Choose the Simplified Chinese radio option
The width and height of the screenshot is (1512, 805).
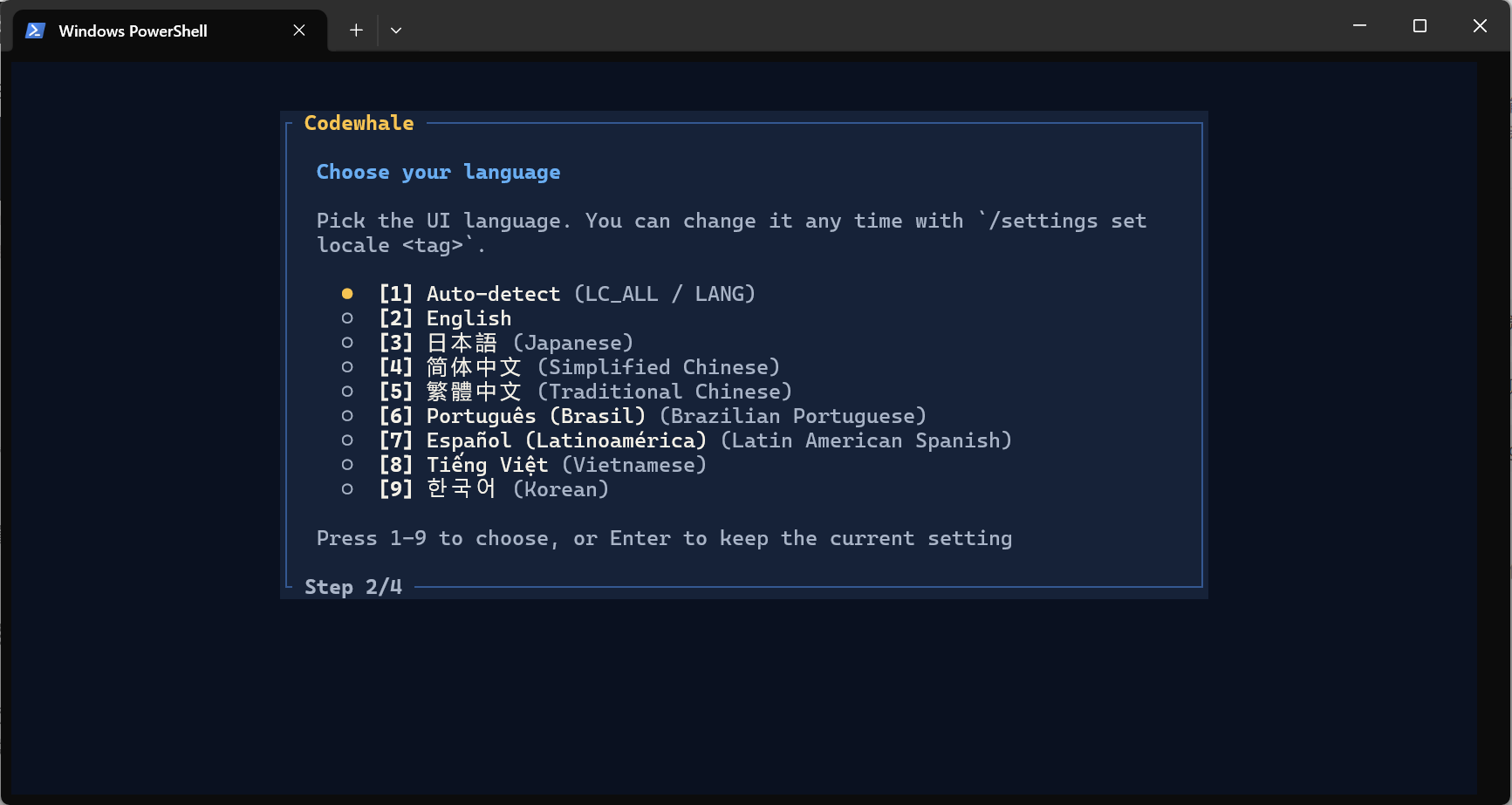pos(347,367)
